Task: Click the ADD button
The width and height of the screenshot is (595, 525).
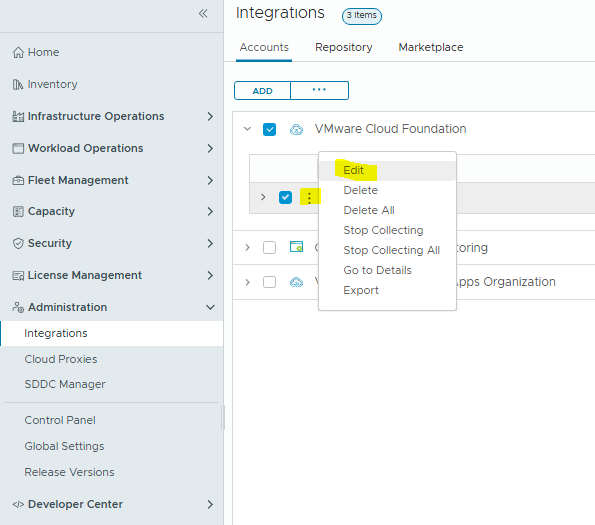Action: click(x=263, y=91)
